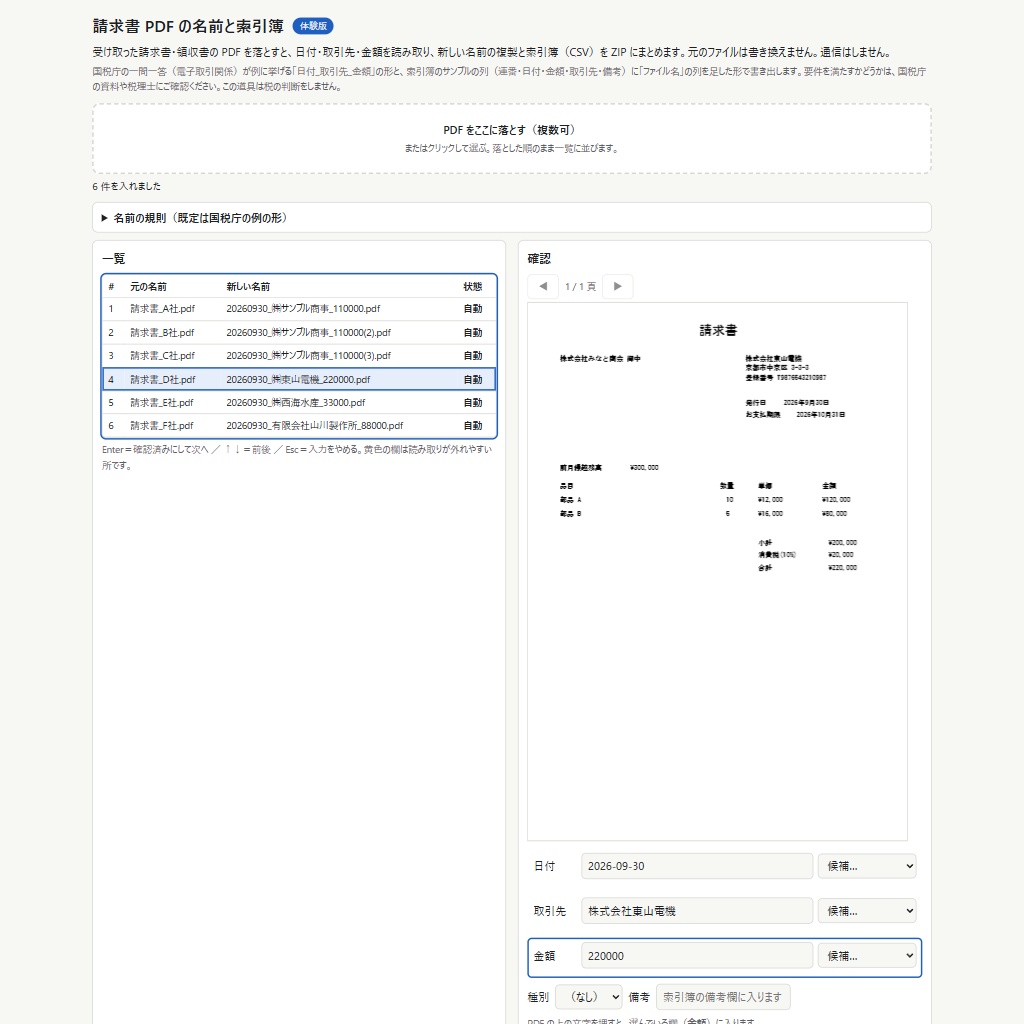This screenshot has height=1024, width=1024.
Task: Select row 請求書_E社.pdf in the list
Action: [x=299, y=402]
